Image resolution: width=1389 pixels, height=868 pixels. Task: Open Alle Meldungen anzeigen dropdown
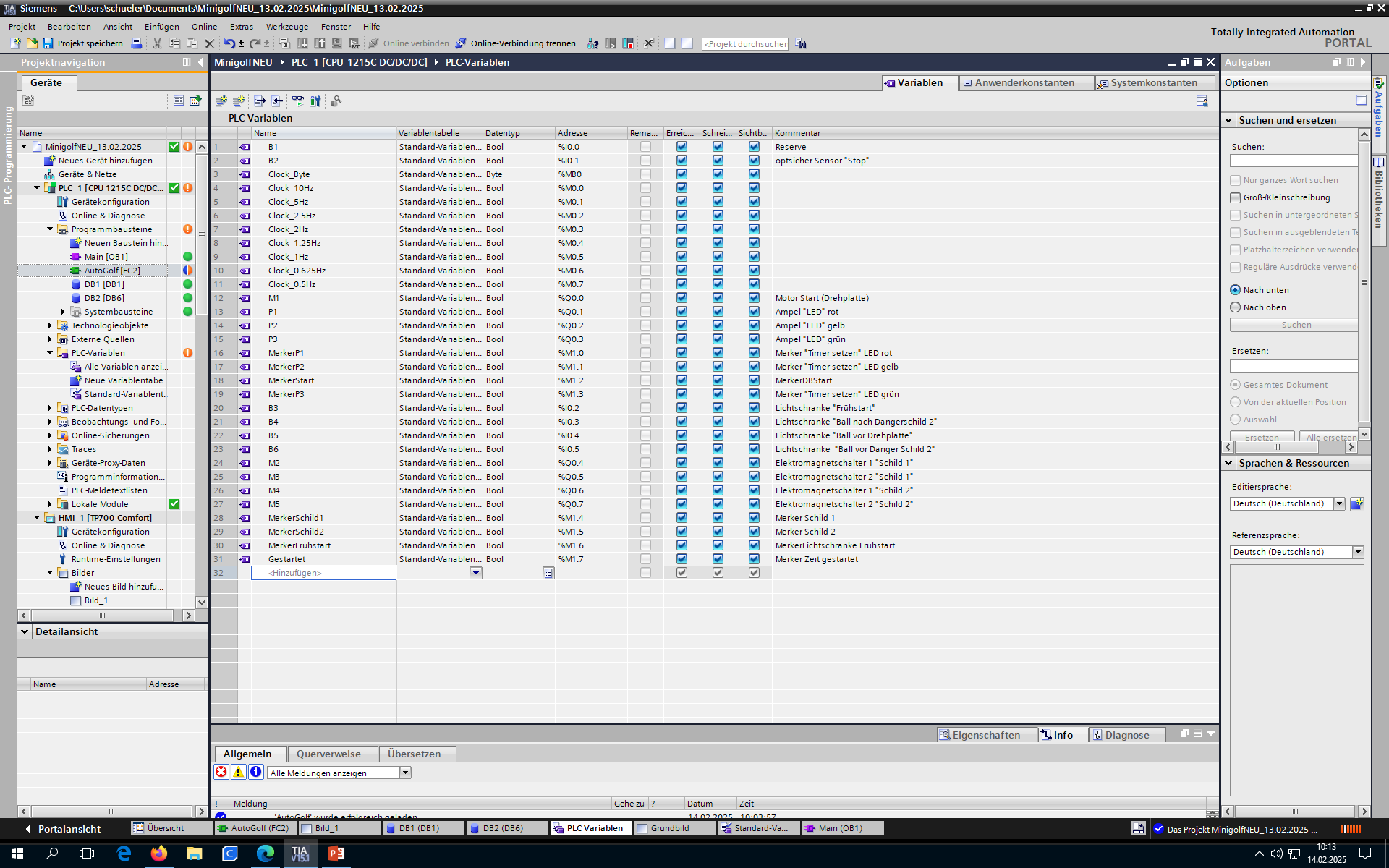point(405,773)
